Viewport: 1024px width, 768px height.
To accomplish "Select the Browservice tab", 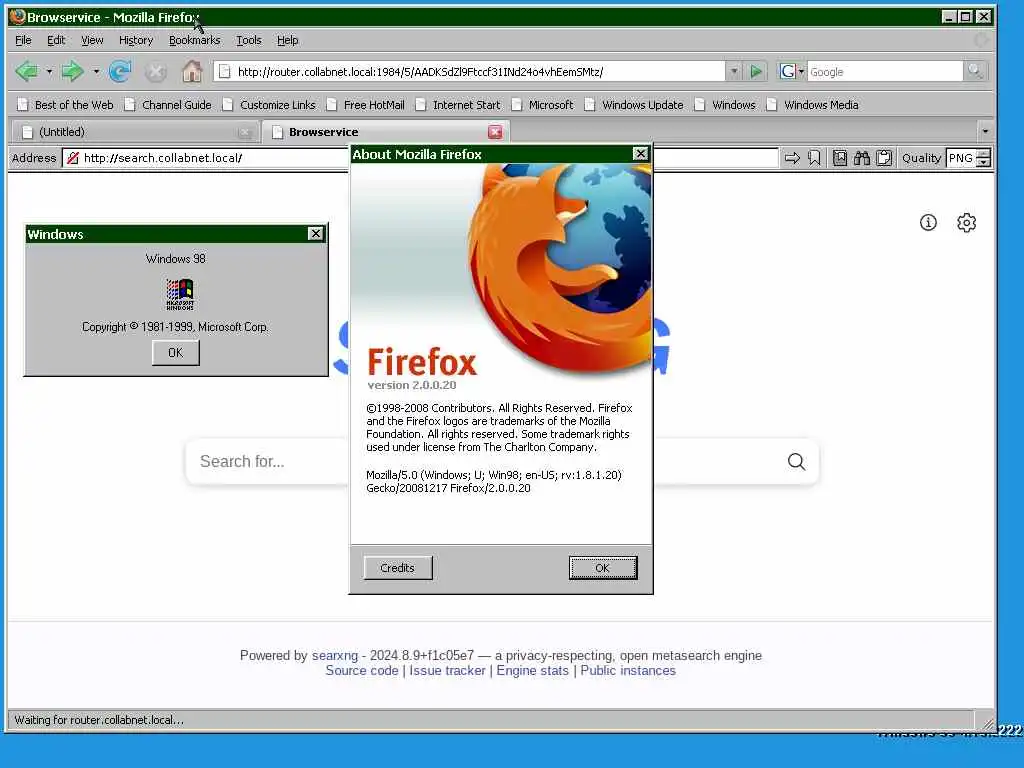I will click(386, 132).
